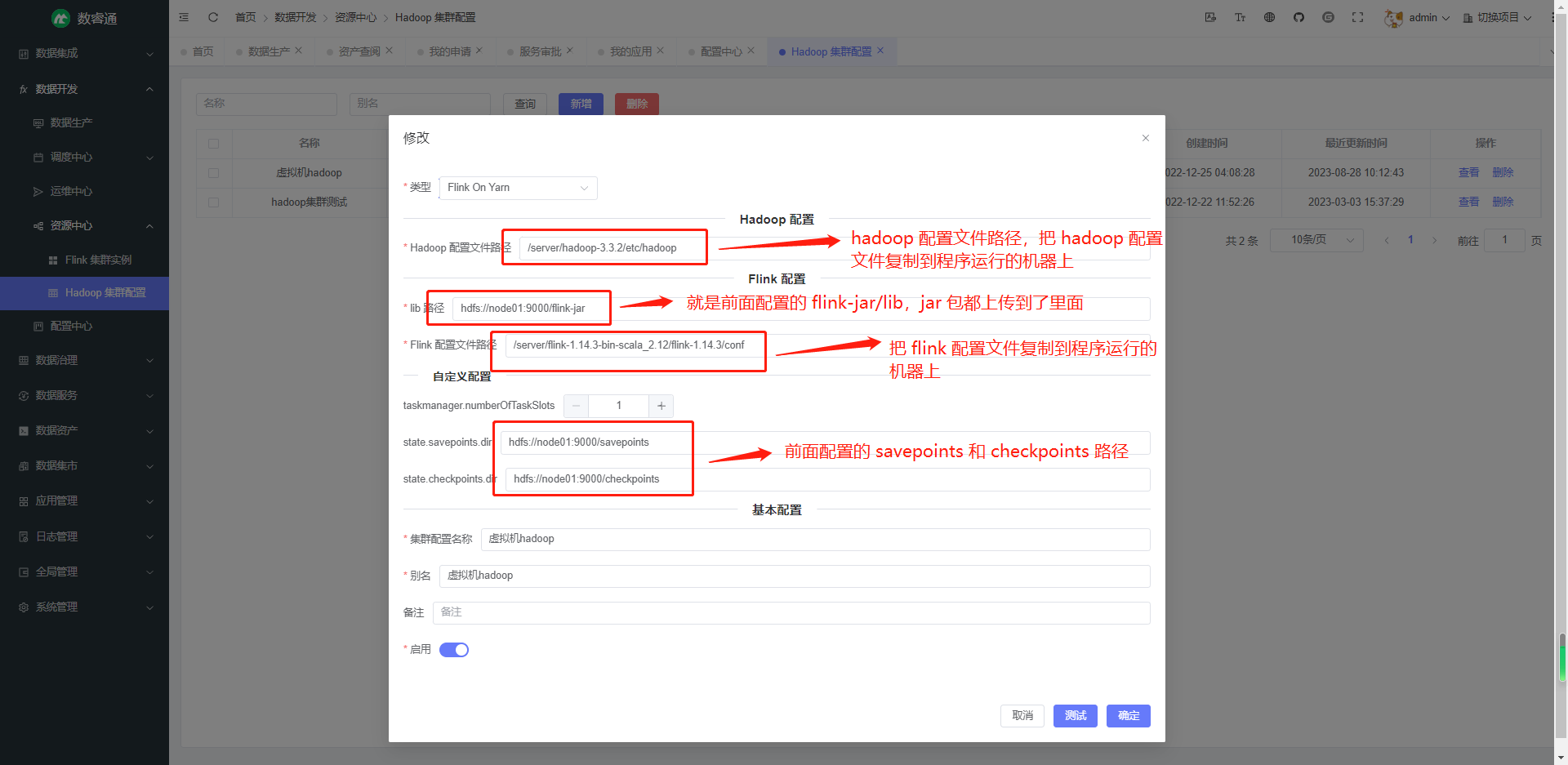Enter fullscreen mode via the header icon

[x=1357, y=16]
